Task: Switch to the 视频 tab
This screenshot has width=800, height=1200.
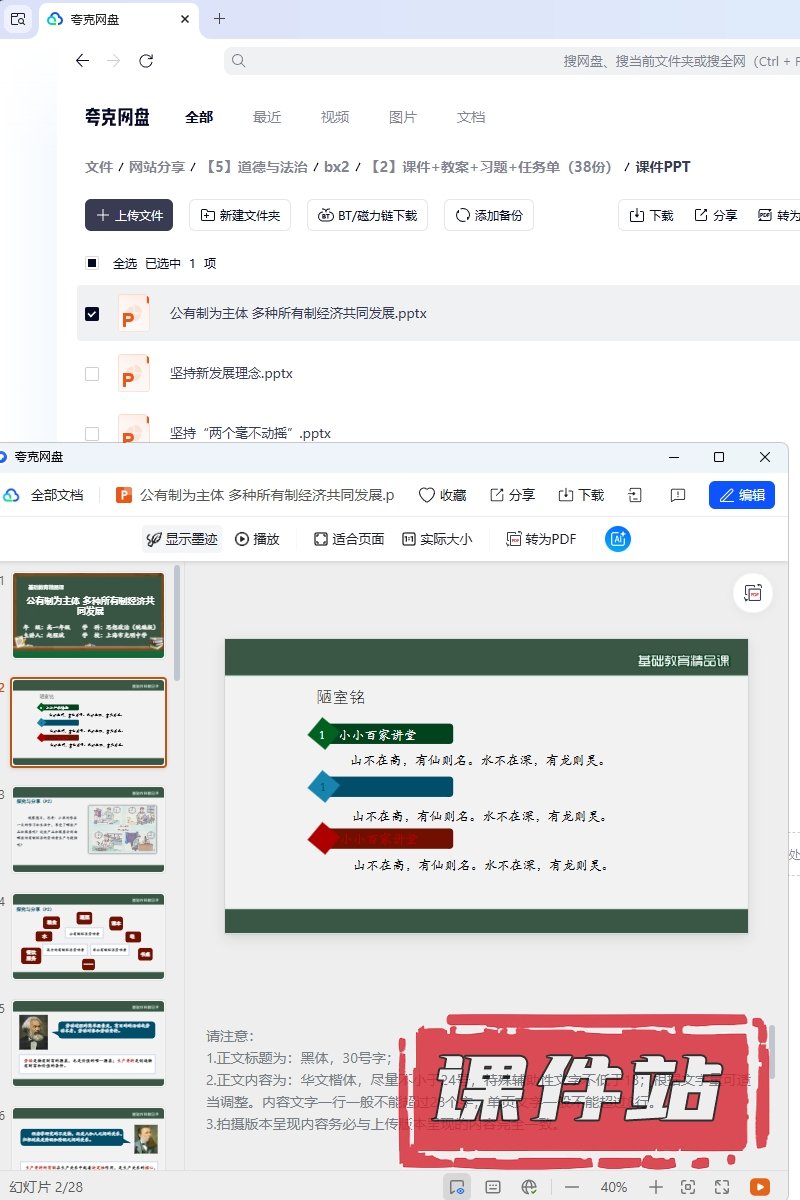Action: [x=335, y=117]
